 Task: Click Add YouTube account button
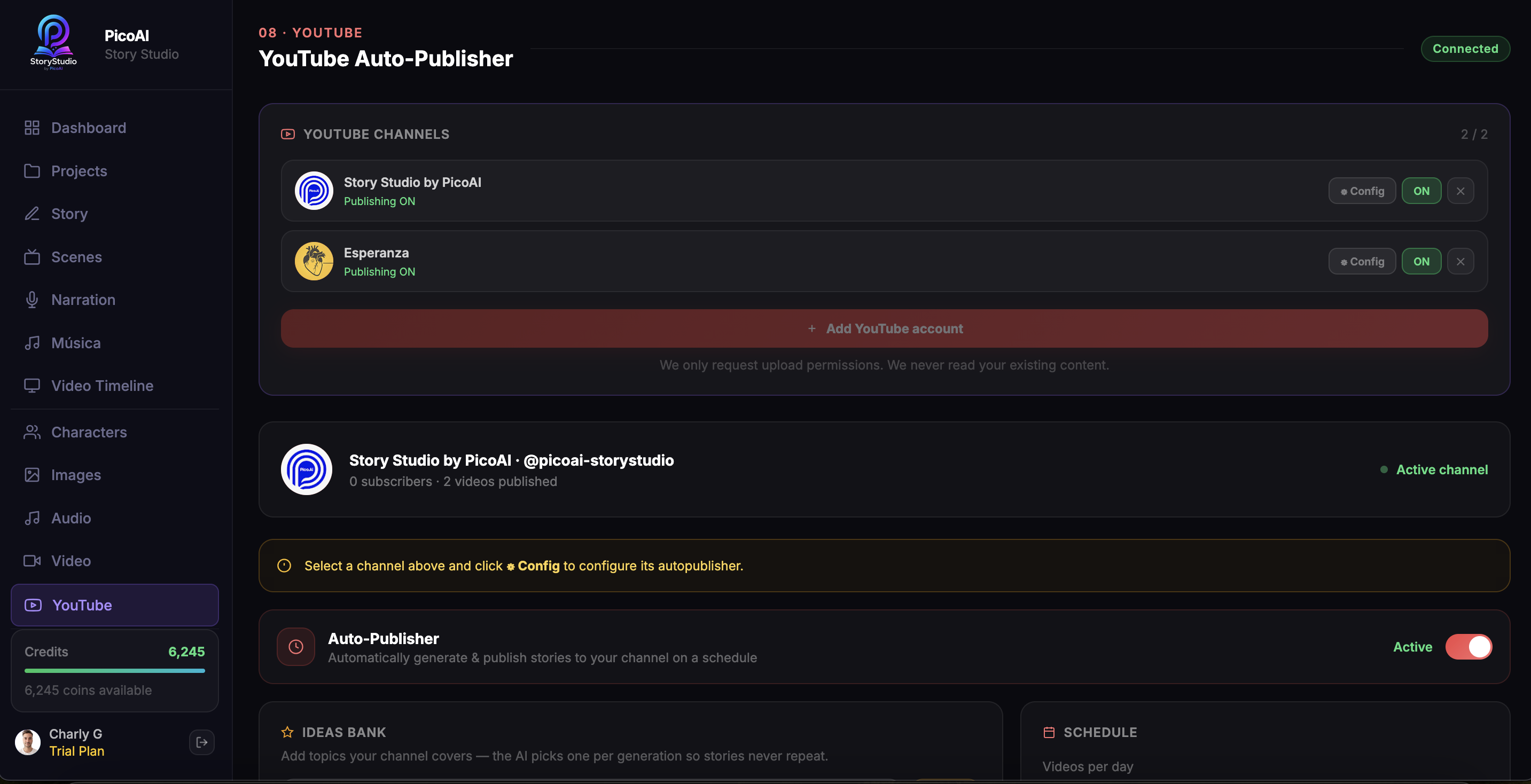[x=885, y=328]
